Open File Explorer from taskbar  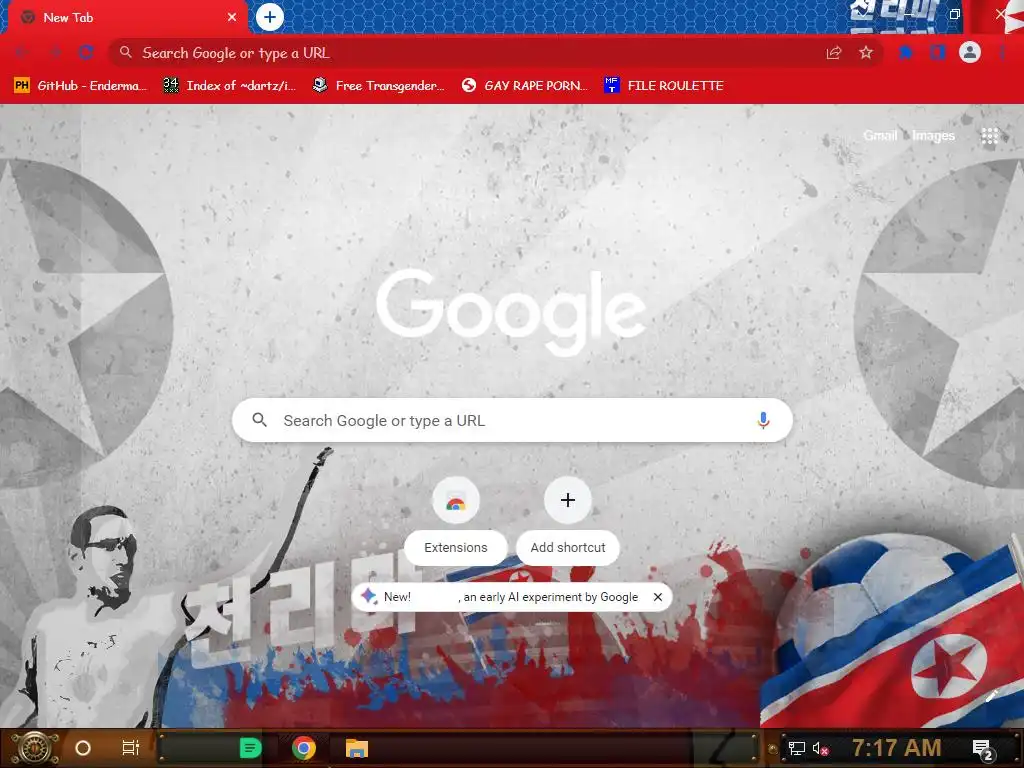(x=357, y=748)
